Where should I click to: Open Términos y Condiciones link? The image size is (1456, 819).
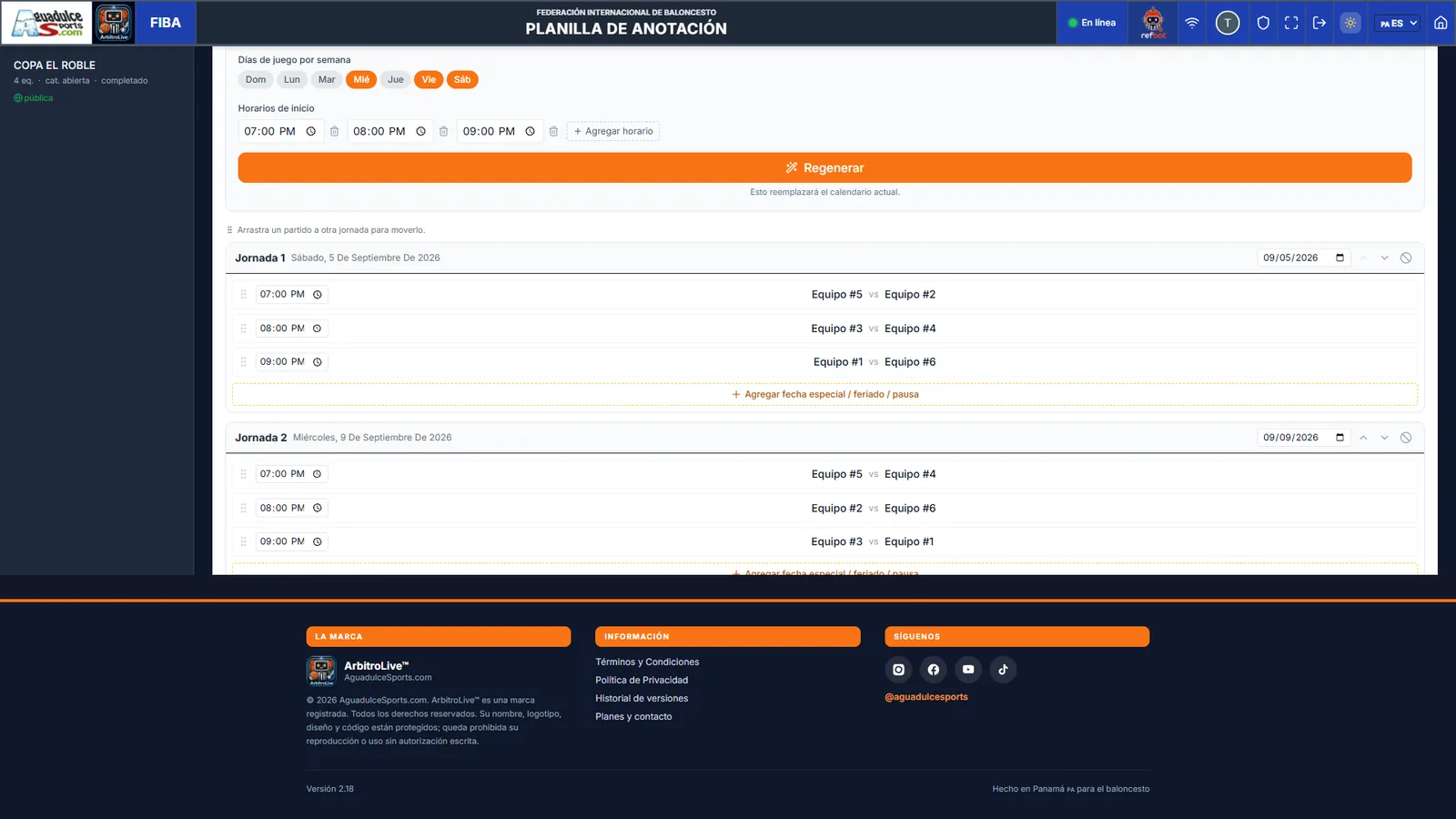(647, 662)
